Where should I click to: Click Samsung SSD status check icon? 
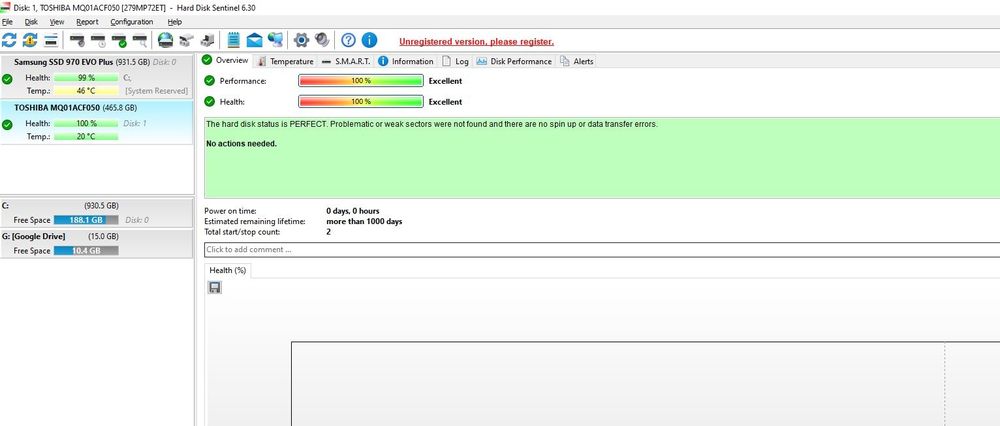[x=7, y=79]
